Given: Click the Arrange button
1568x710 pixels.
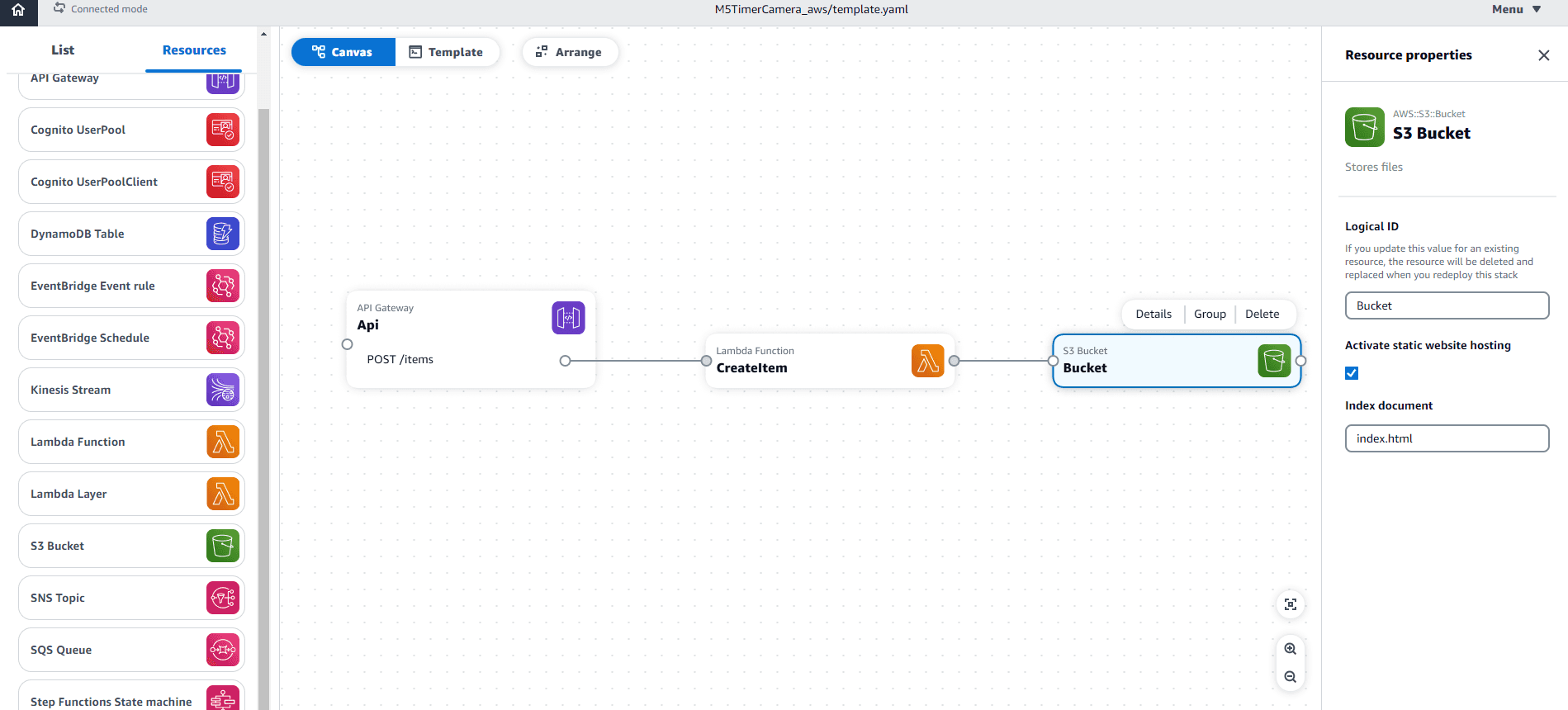Looking at the screenshot, I should pos(569,52).
